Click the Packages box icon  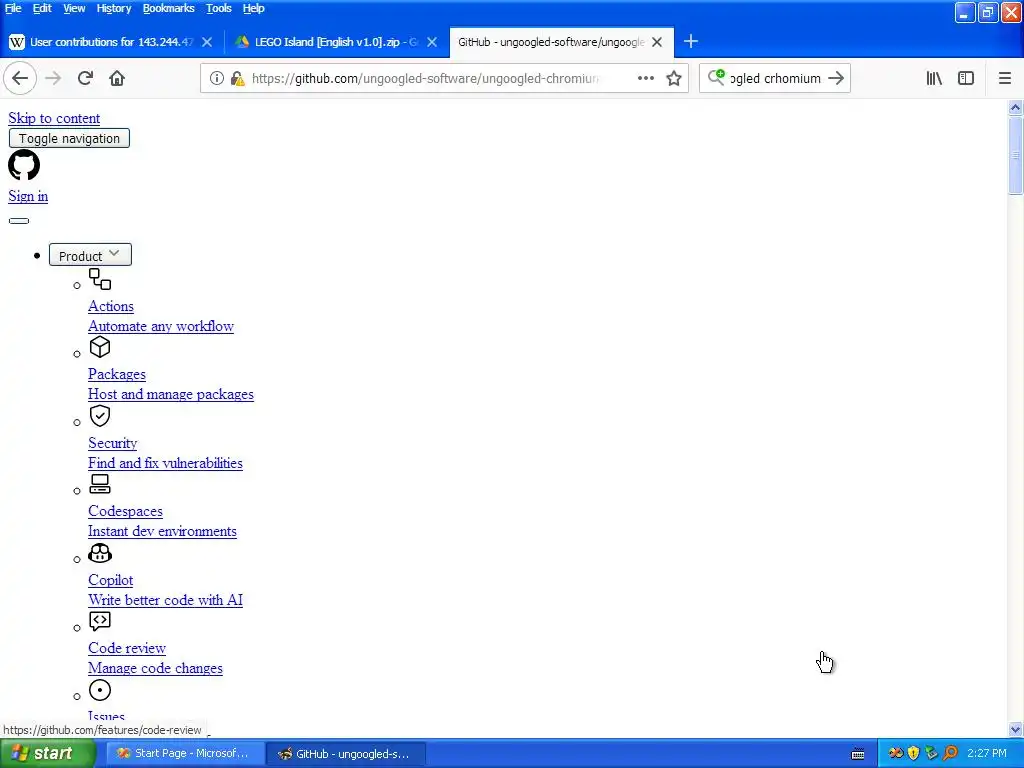pos(100,347)
